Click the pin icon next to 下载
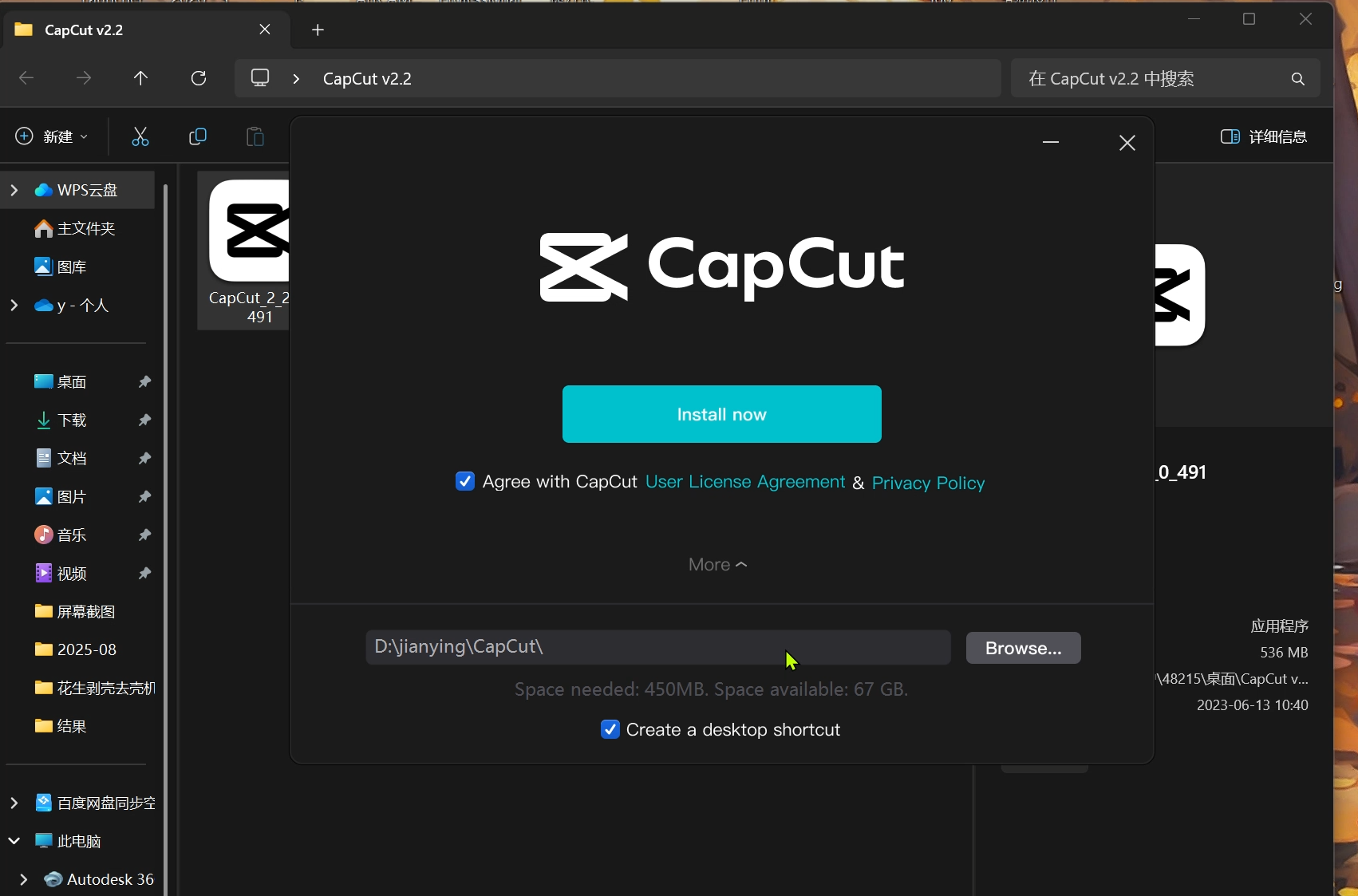The height and width of the screenshot is (896, 1358). pyautogui.click(x=144, y=420)
